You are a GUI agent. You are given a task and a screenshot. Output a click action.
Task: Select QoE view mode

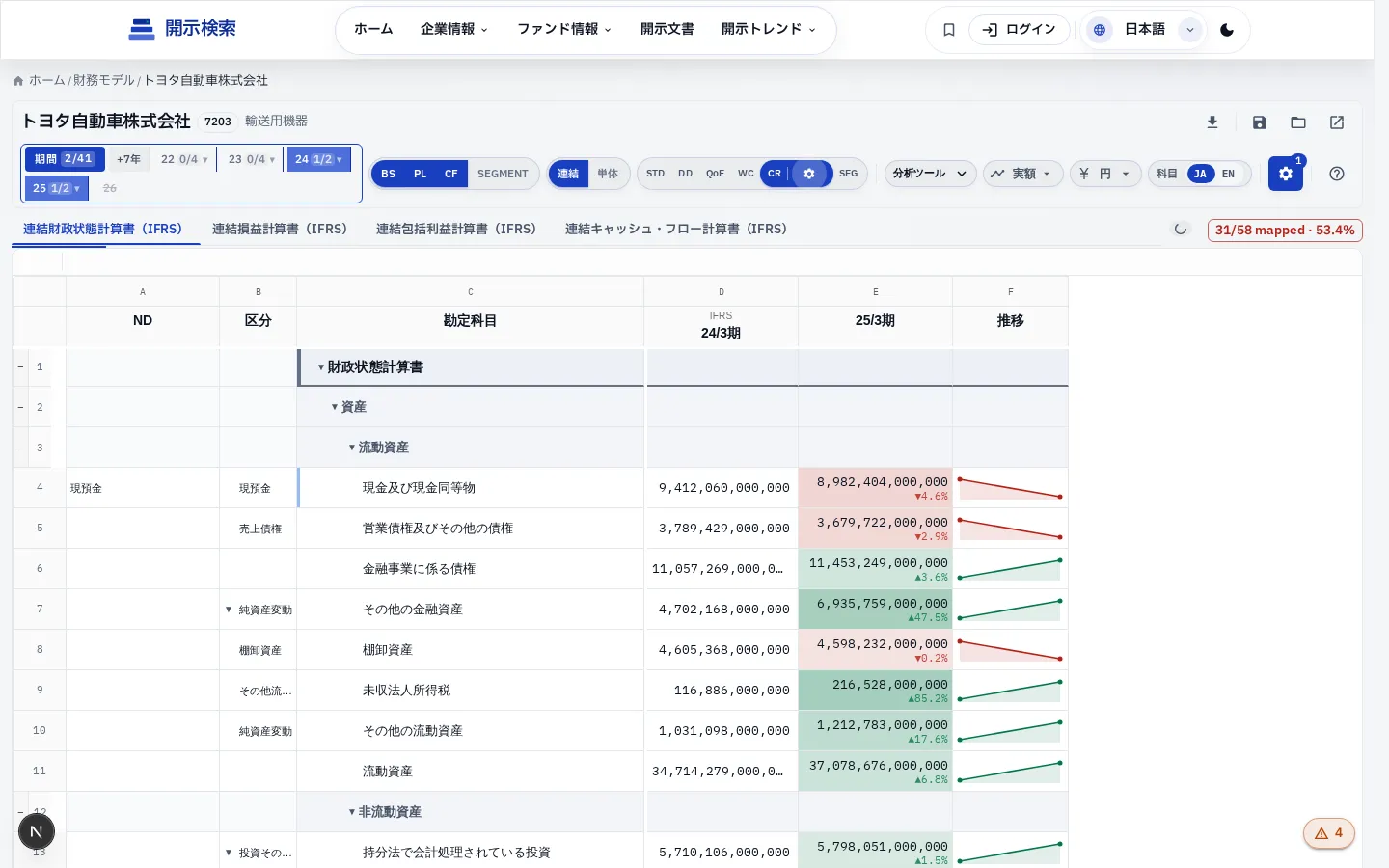tap(715, 174)
